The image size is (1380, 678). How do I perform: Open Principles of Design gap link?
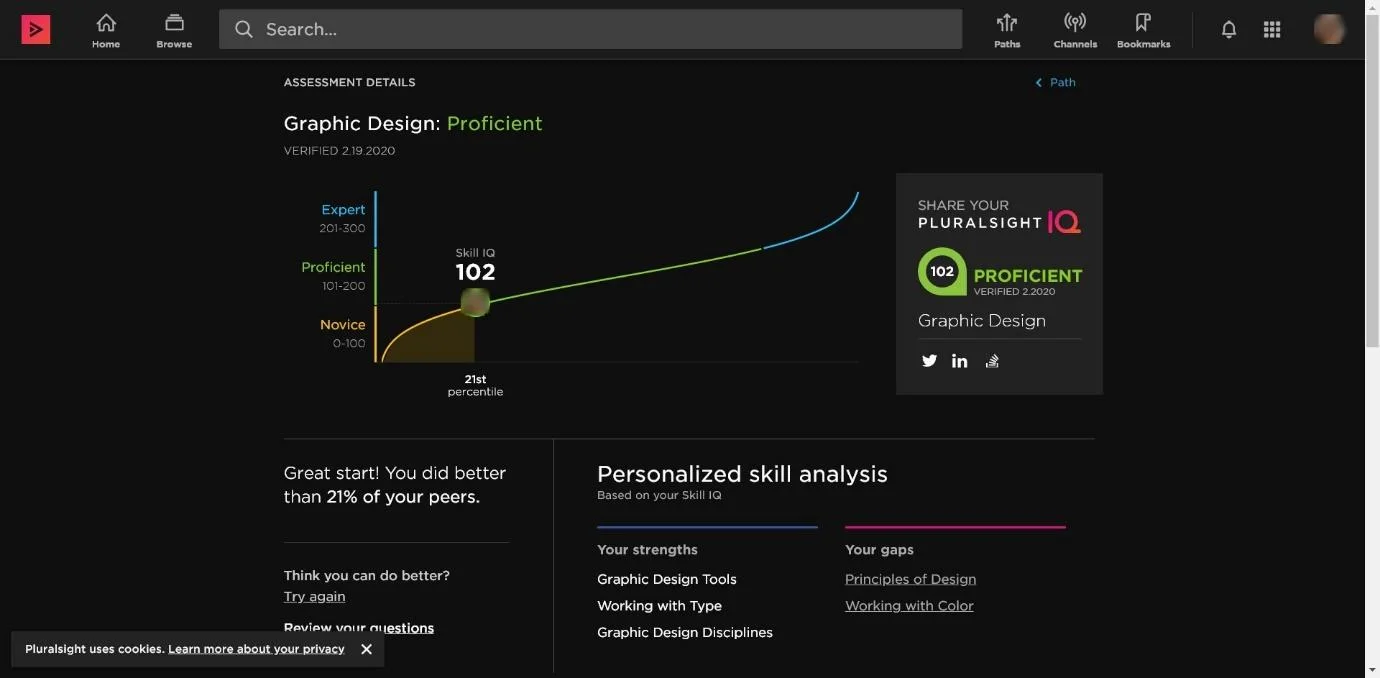click(910, 579)
